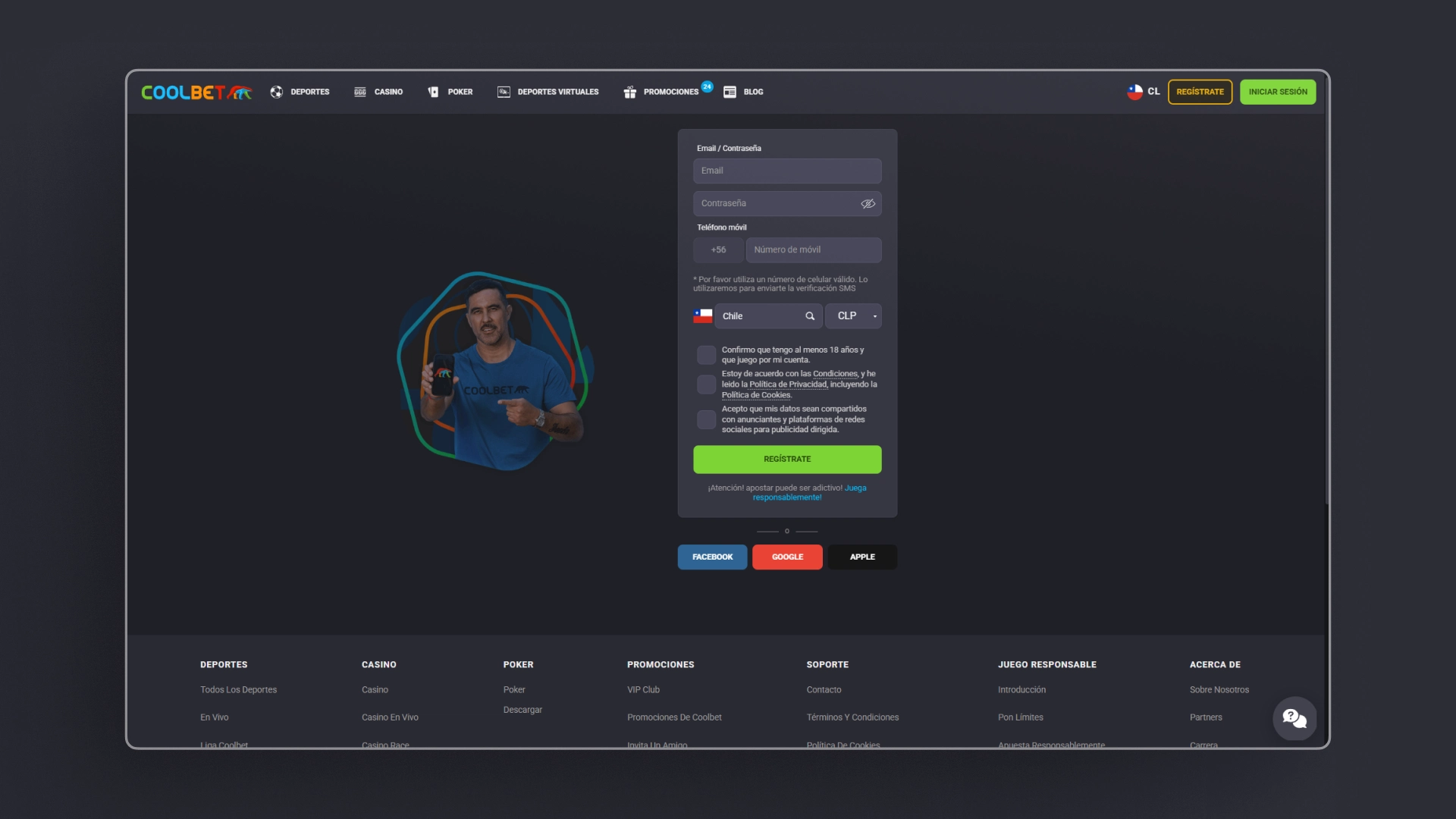This screenshot has height=819, width=1456.
Task: Open footer Sobre Nosotros link
Action: tap(1219, 690)
